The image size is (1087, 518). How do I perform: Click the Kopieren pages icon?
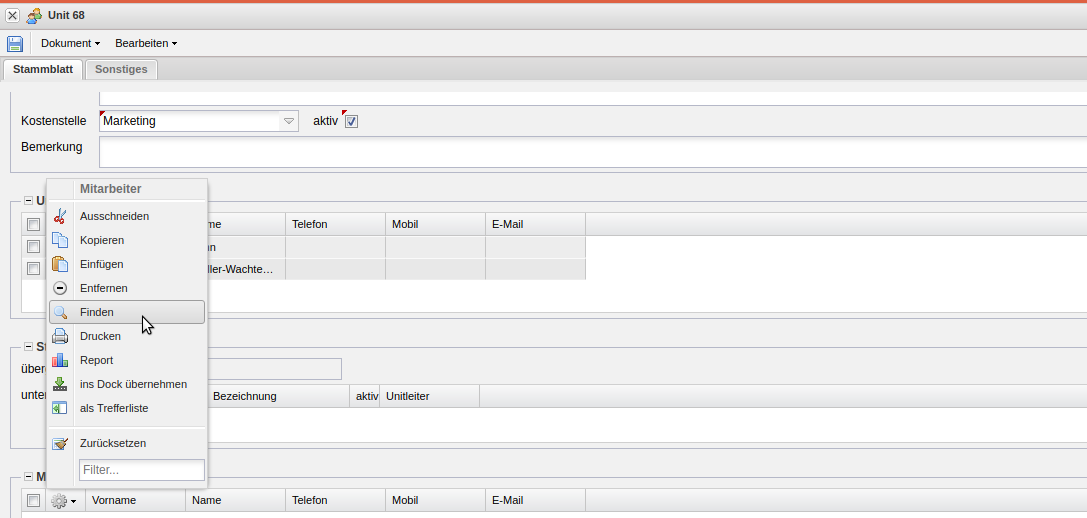pos(60,240)
